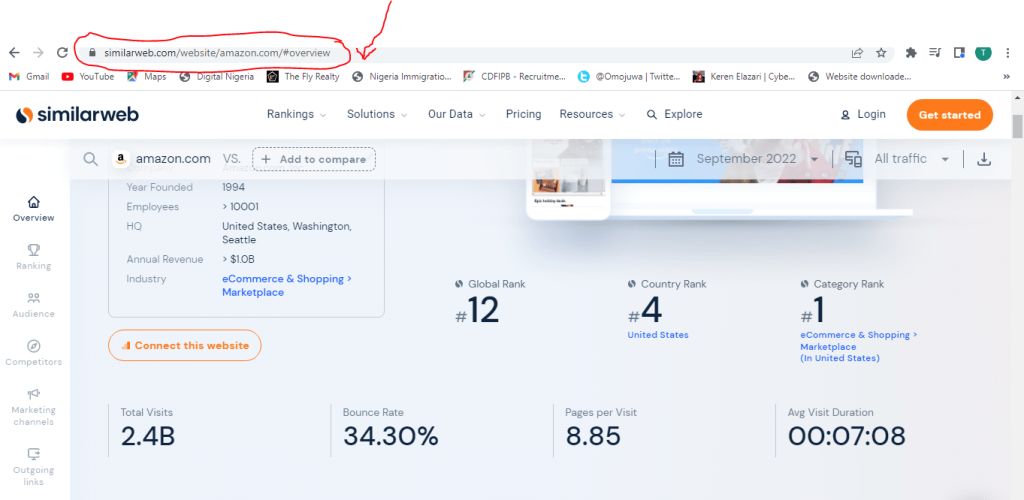Click eCommerce & Shopping > Marketplace industry link
Screen dimensions: 1024x500
point(287,285)
